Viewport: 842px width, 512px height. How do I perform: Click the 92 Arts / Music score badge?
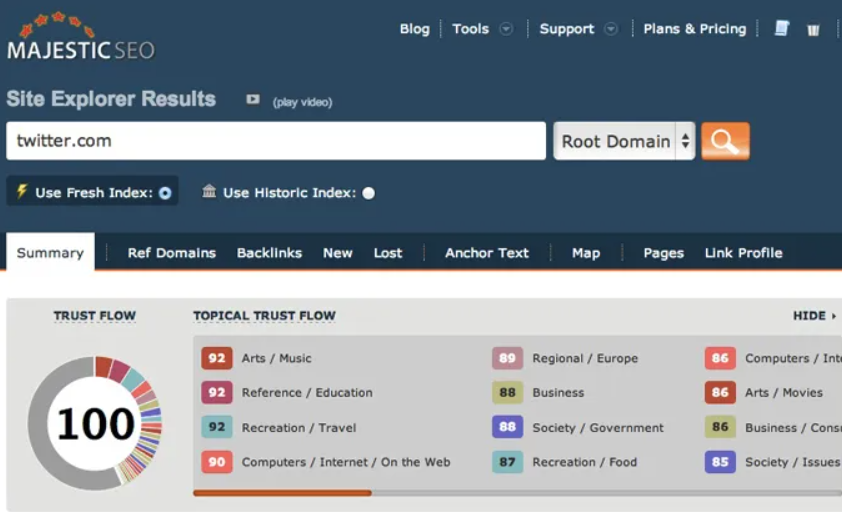[x=216, y=358]
